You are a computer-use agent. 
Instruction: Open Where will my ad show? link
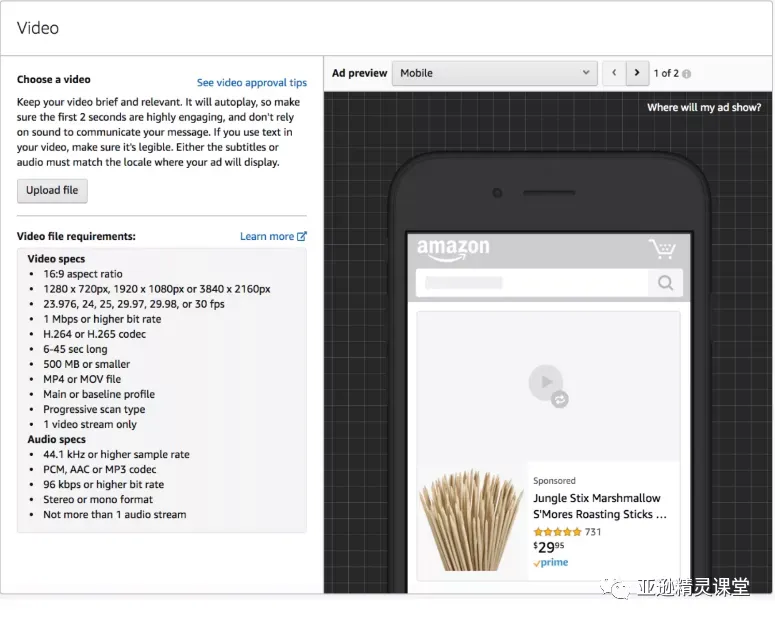coord(704,107)
